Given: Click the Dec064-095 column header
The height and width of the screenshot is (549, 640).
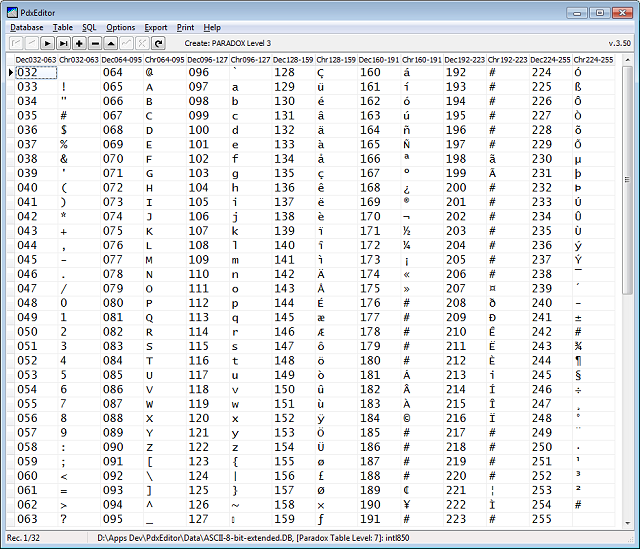Looking at the screenshot, I should 122,60.
